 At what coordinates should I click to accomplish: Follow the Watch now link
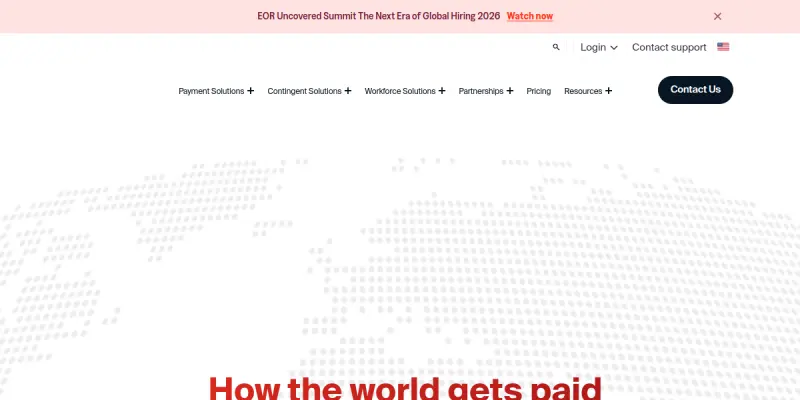(x=530, y=16)
